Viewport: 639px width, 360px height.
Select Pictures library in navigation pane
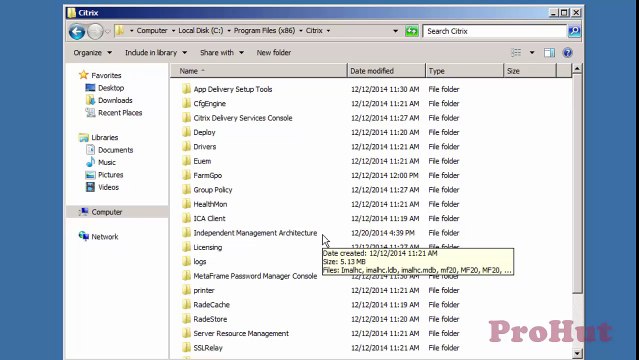point(110,175)
